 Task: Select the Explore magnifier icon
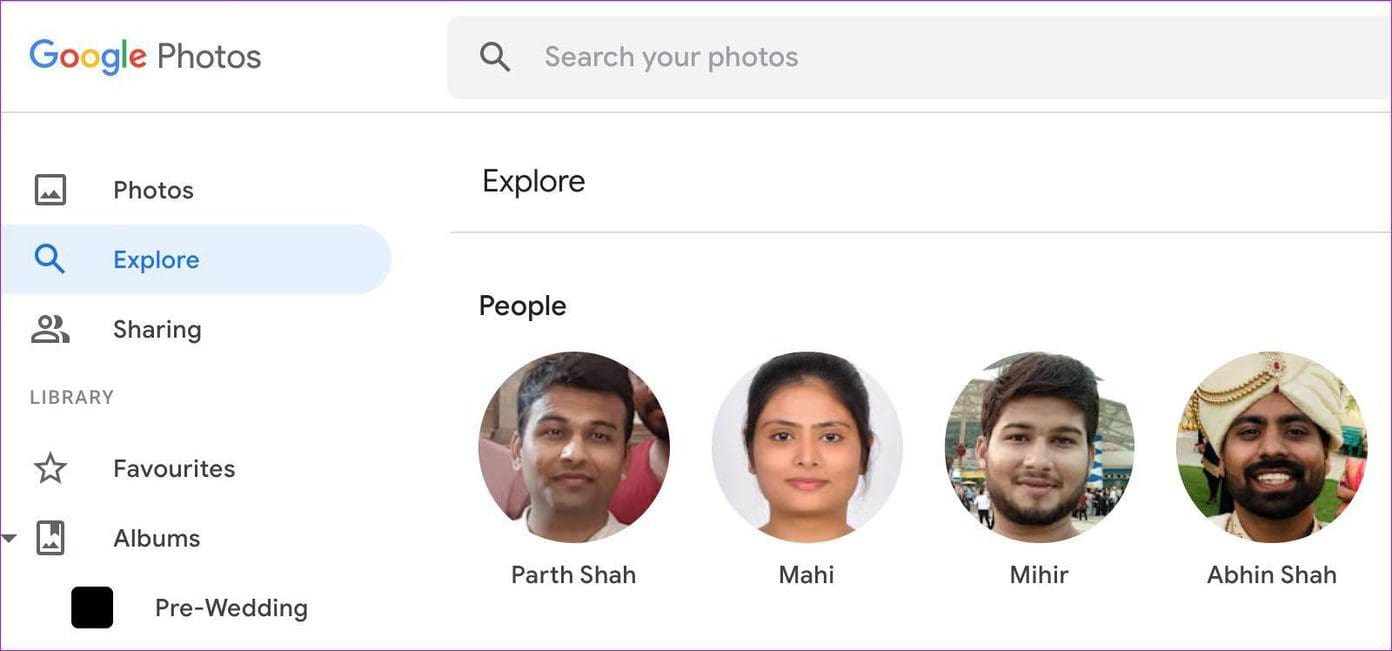pyautogui.click(x=49, y=259)
